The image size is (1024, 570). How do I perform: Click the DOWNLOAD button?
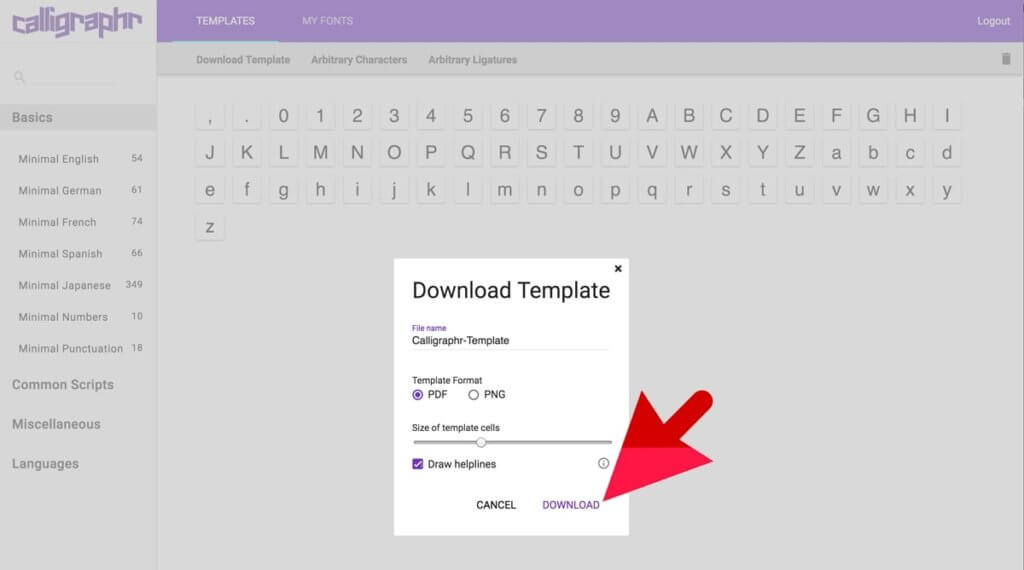(x=571, y=505)
